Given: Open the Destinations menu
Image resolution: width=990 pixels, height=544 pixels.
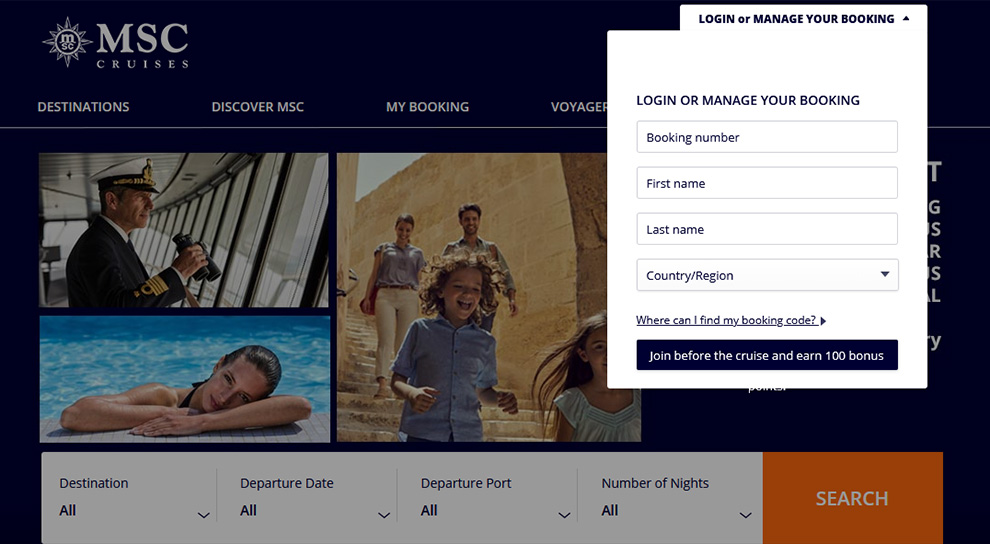Looking at the screenshot, I should pyautogui.click(x=83, y=107).
